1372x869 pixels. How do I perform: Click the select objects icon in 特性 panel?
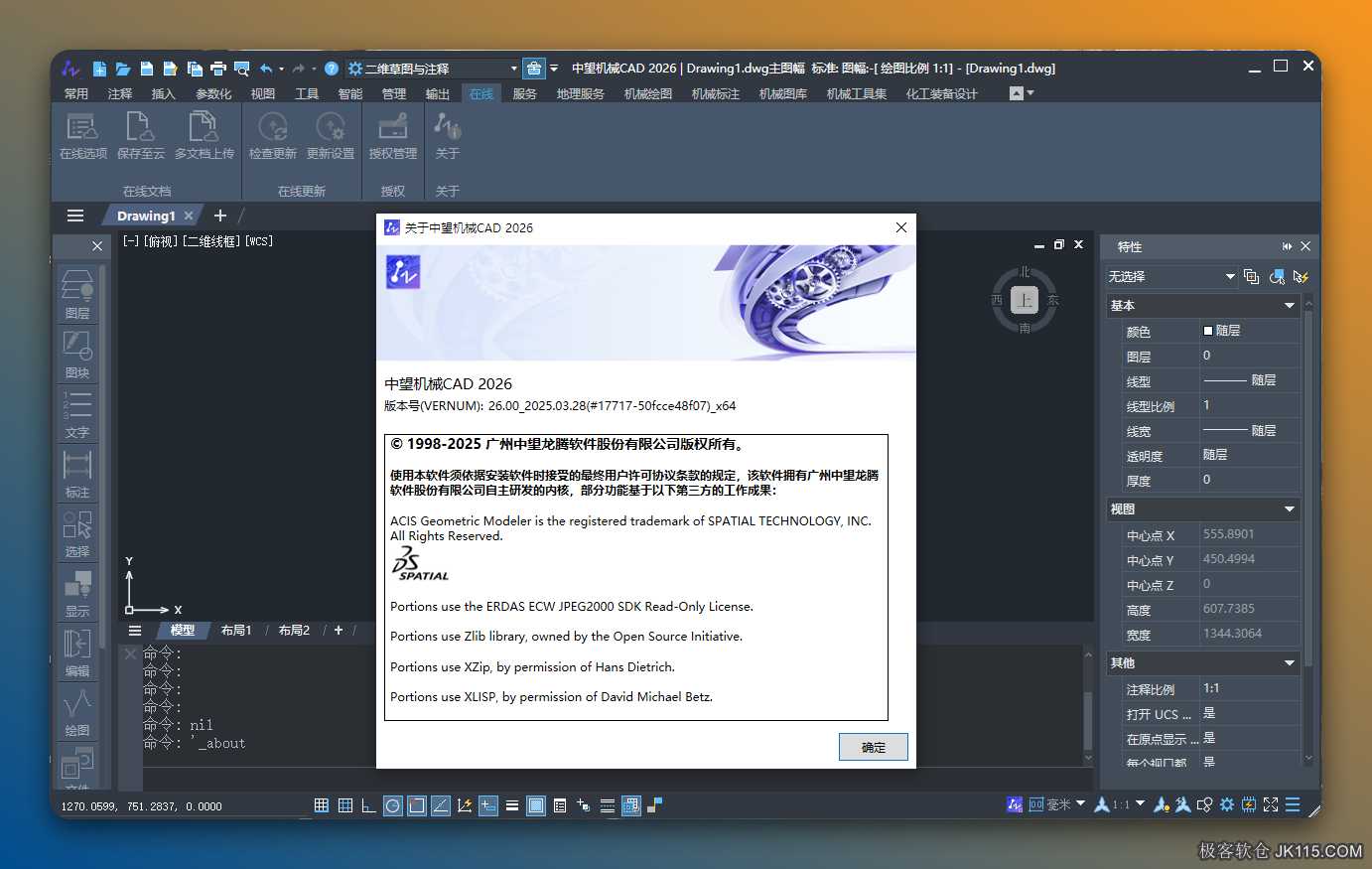[x=1277, y=276]
